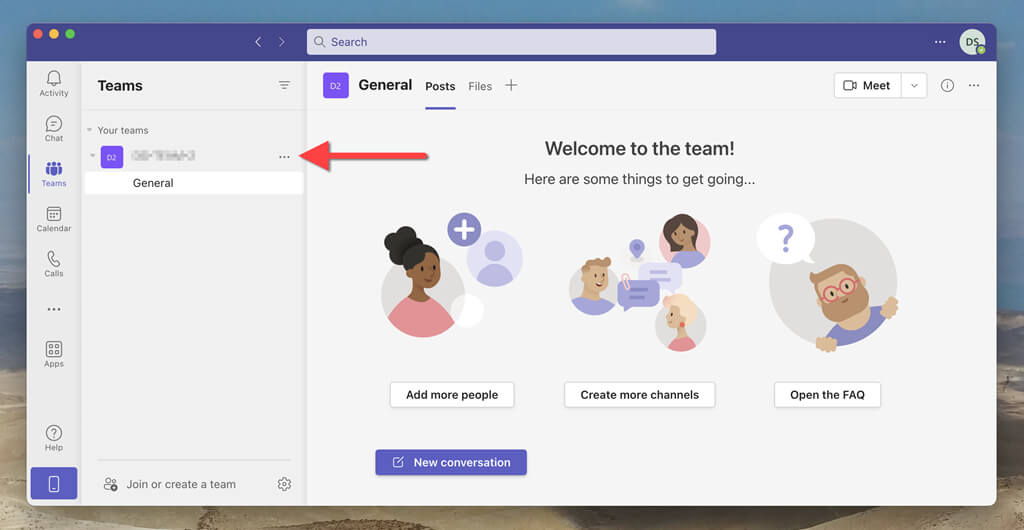
Task: Click the Teams panel heading
Action: (x=120, y=86)
